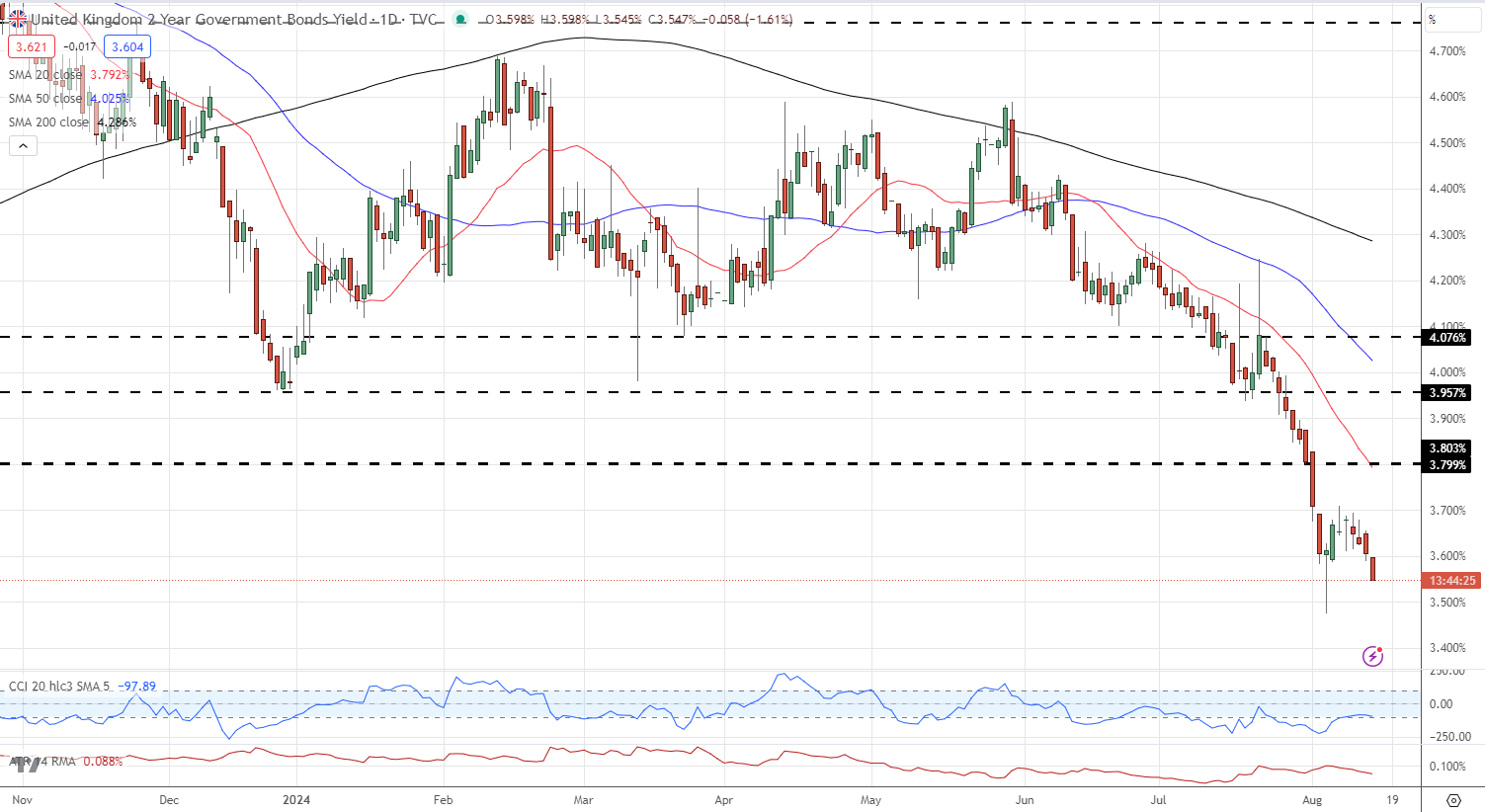Click the 3.957% horizontal line price label

tap(1447, 393)
